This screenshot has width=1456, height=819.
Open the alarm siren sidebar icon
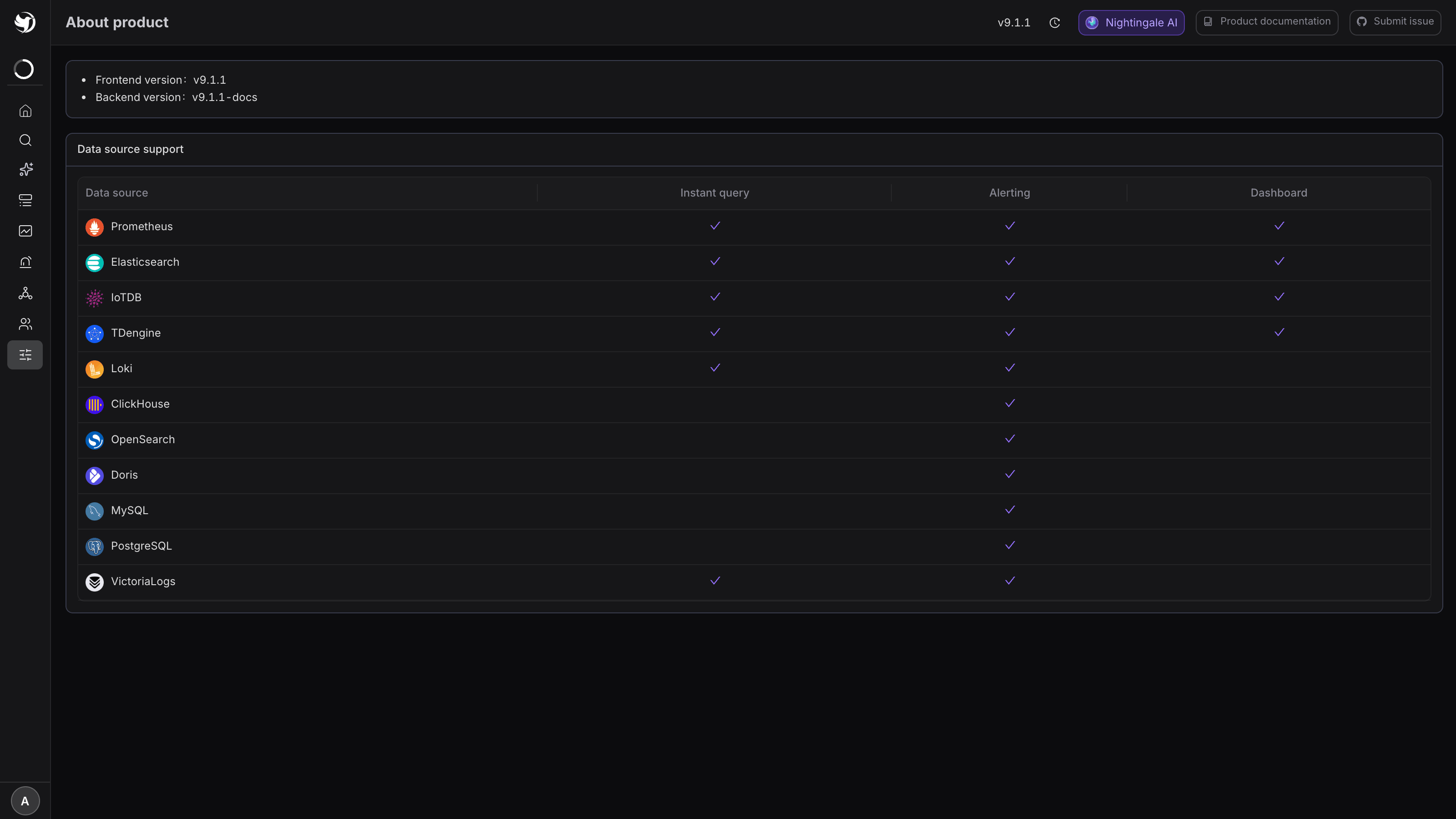[x=25, y=262]
